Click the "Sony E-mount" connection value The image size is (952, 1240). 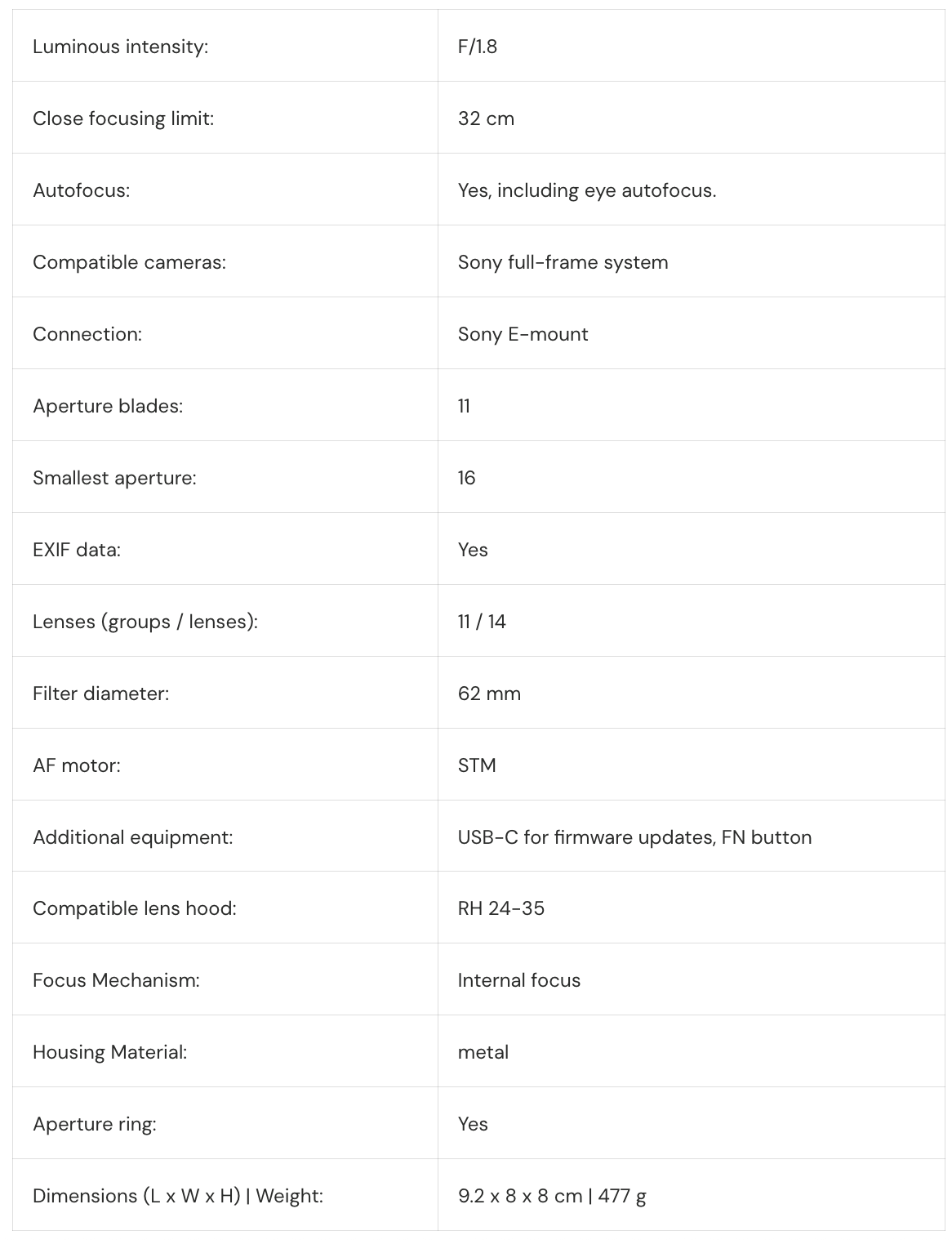pyautogui.click(x=523, y=334)
